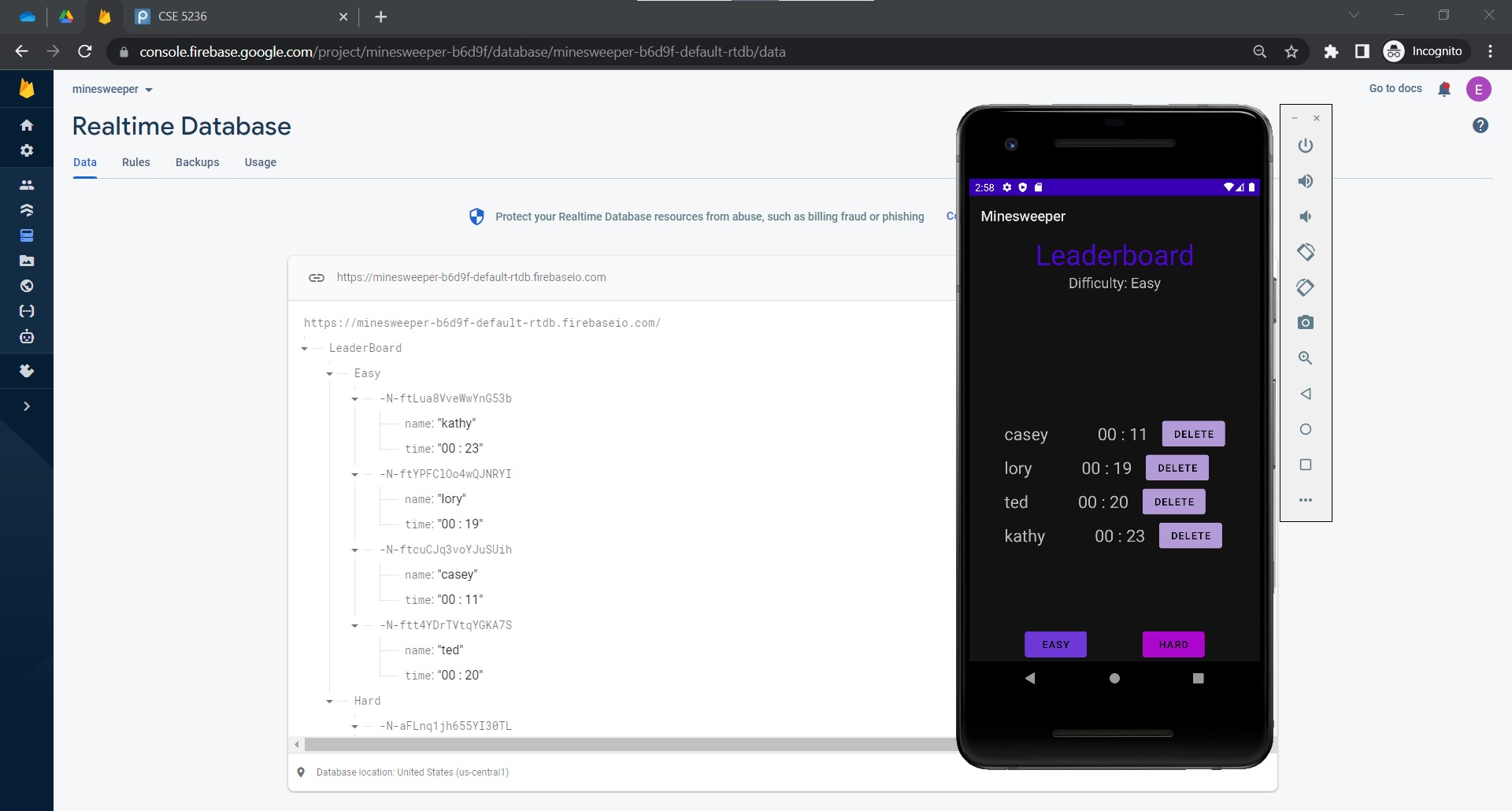Click the Firebase logo at top left

(27, 88)
